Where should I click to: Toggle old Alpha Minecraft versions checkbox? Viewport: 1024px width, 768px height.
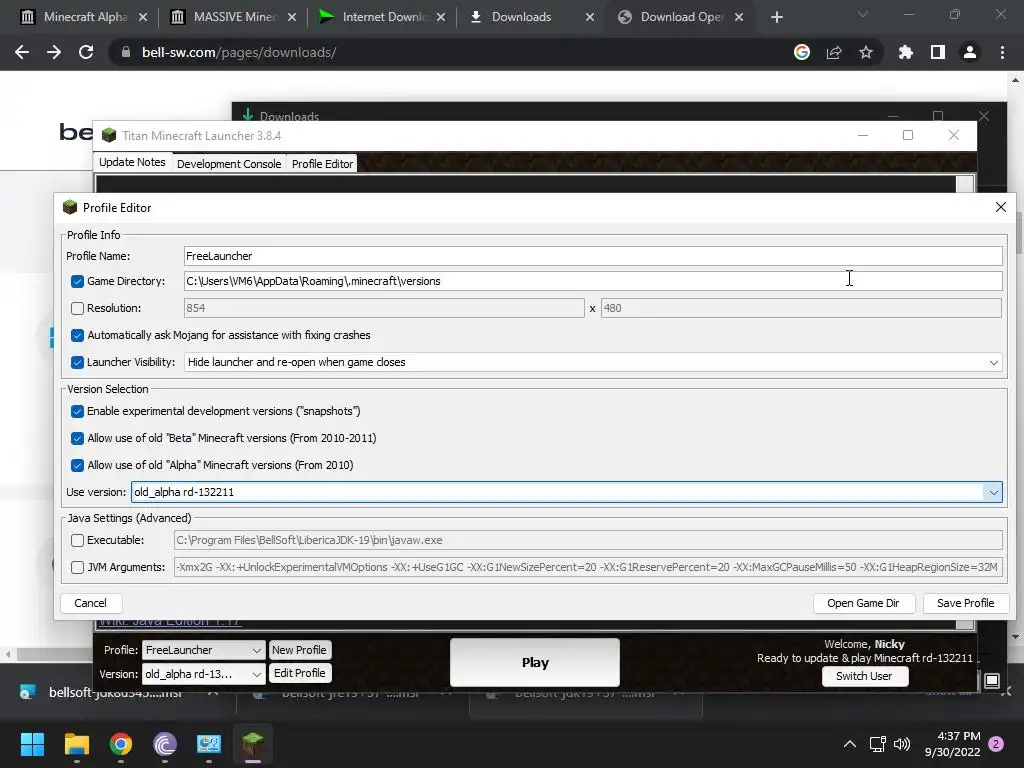click(77, 466)
